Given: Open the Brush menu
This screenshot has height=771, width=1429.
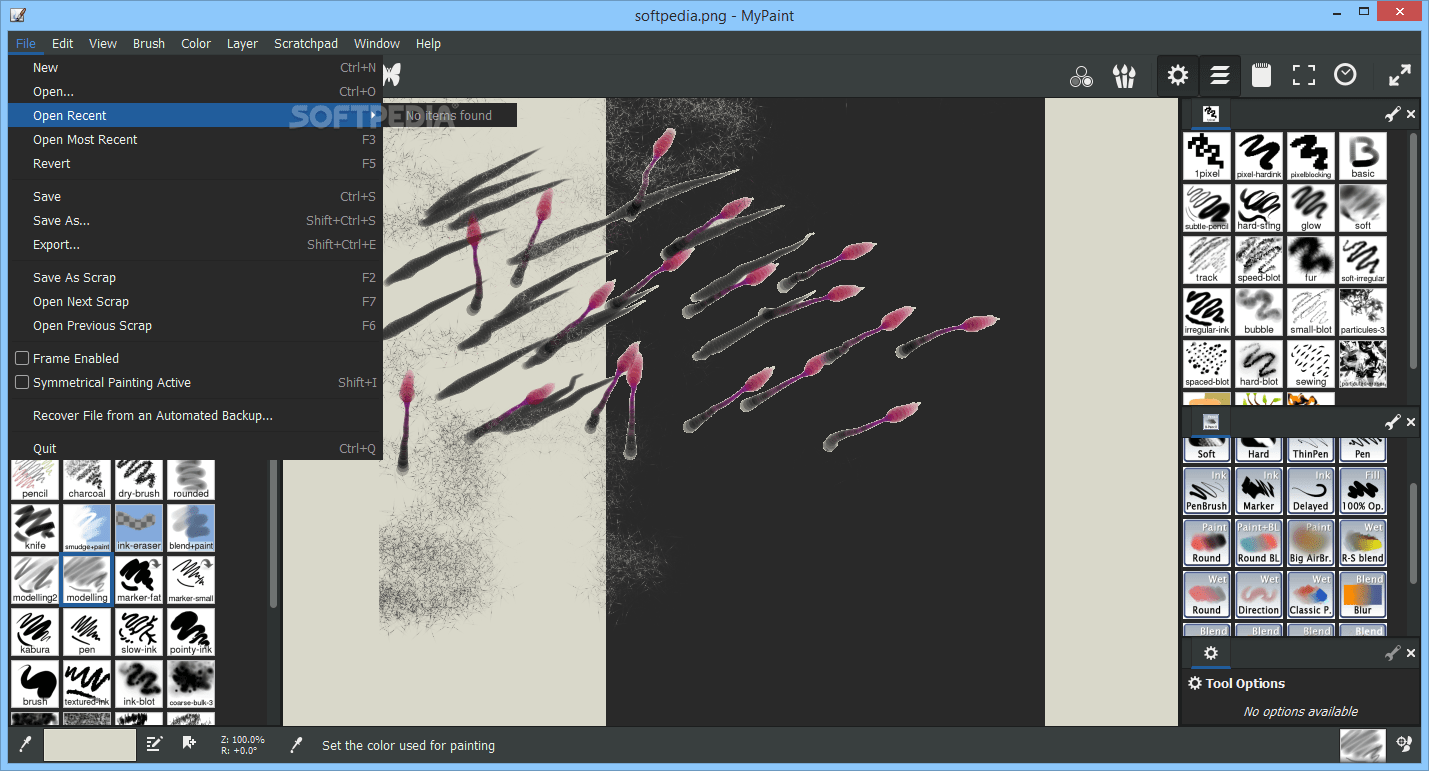Looking at the screenshot, I should [148, 43].
